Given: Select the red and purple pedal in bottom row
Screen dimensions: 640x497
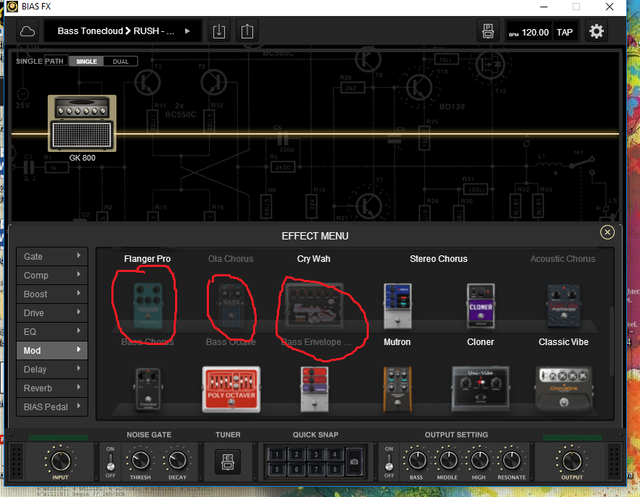Looking at the screenshot, I should click(x=314, y=389).
